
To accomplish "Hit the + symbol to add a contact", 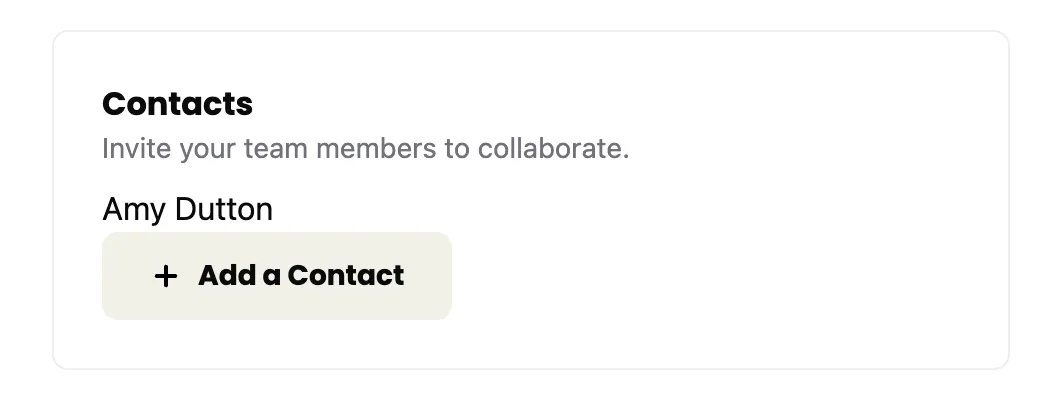I will click(166, 276).
